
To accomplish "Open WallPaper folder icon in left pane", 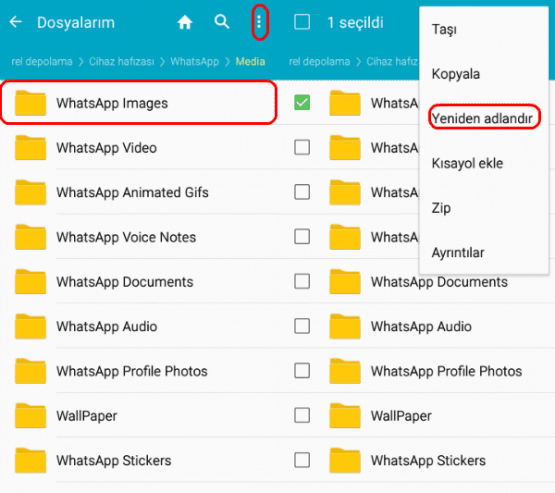I will click(30, 416).
